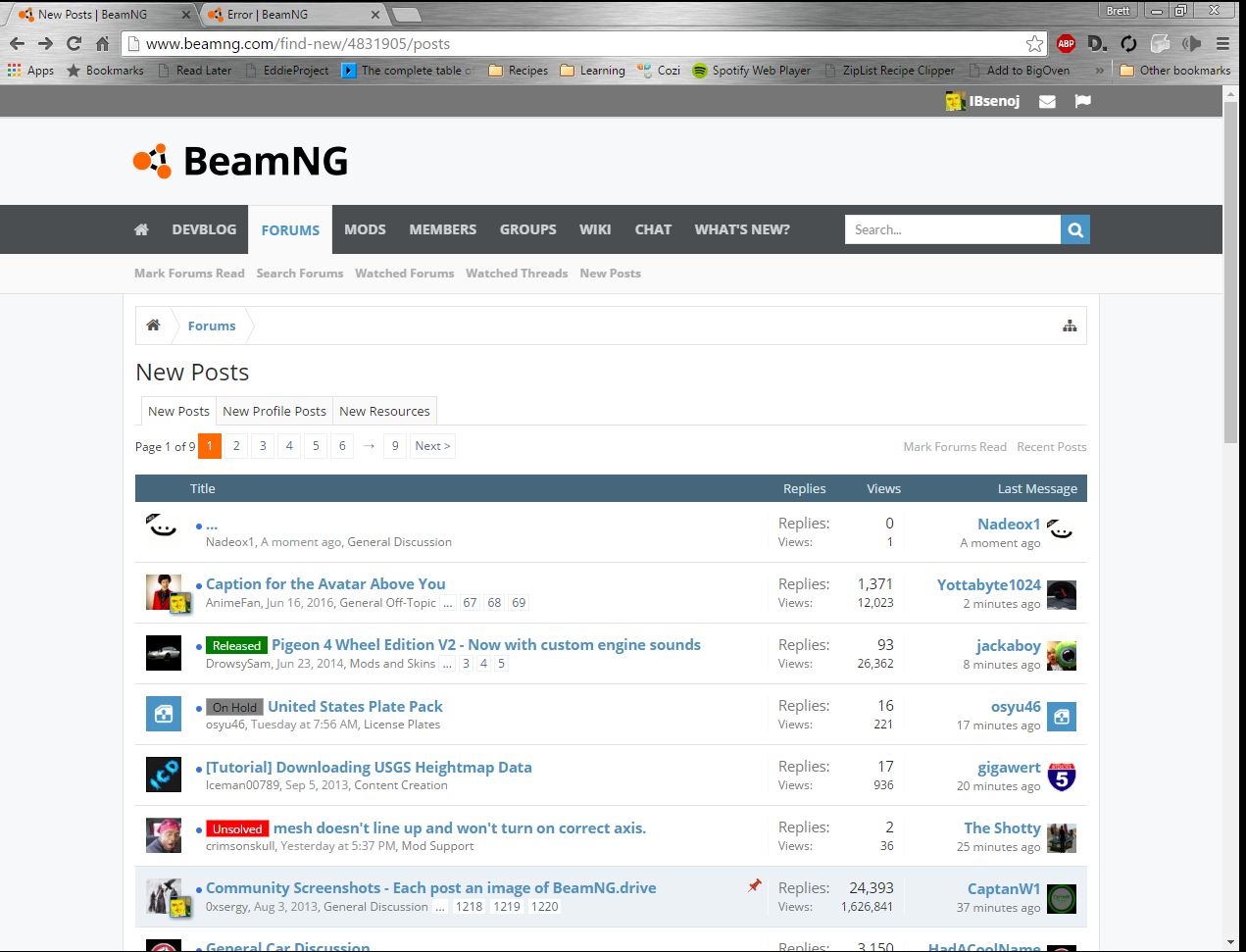Open the WIKI navigation tab
This screenshot has height=952, width=1246.
(x=595, y=229)
